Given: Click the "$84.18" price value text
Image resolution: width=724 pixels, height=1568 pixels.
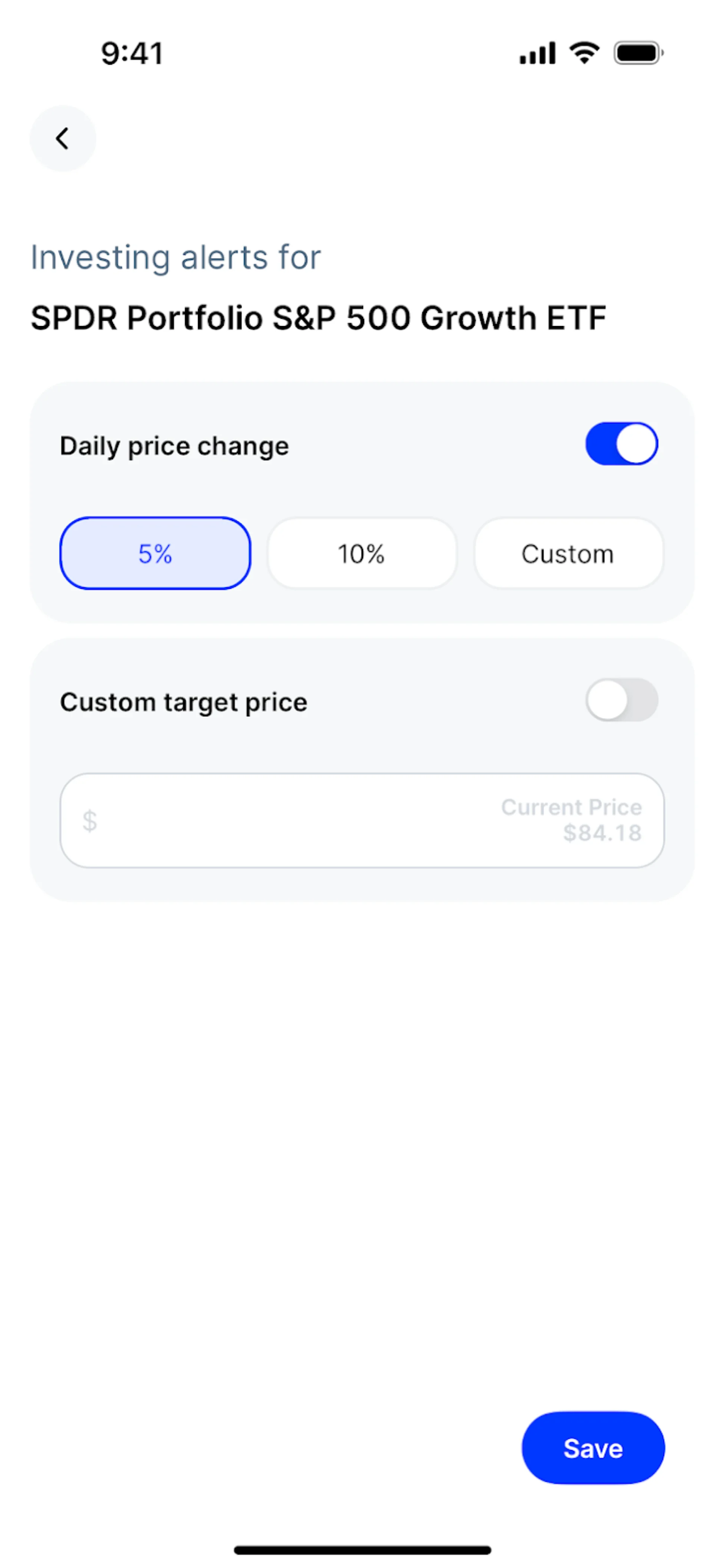Looking at the screenshot, I should (602, 833).
